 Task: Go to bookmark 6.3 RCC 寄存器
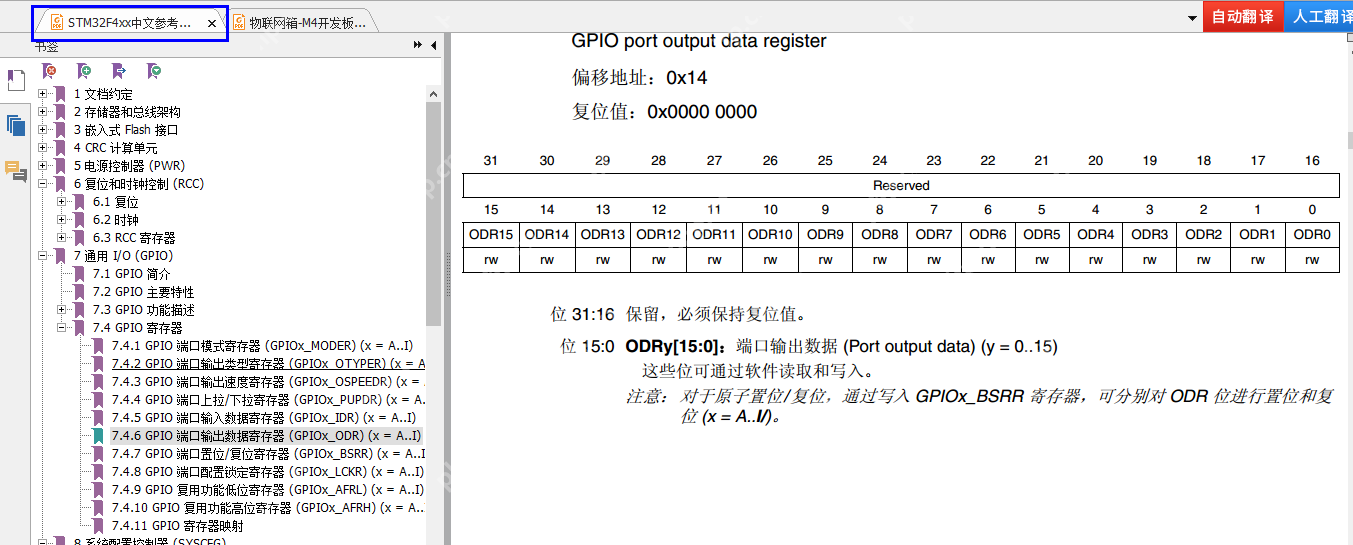(134, 238)
